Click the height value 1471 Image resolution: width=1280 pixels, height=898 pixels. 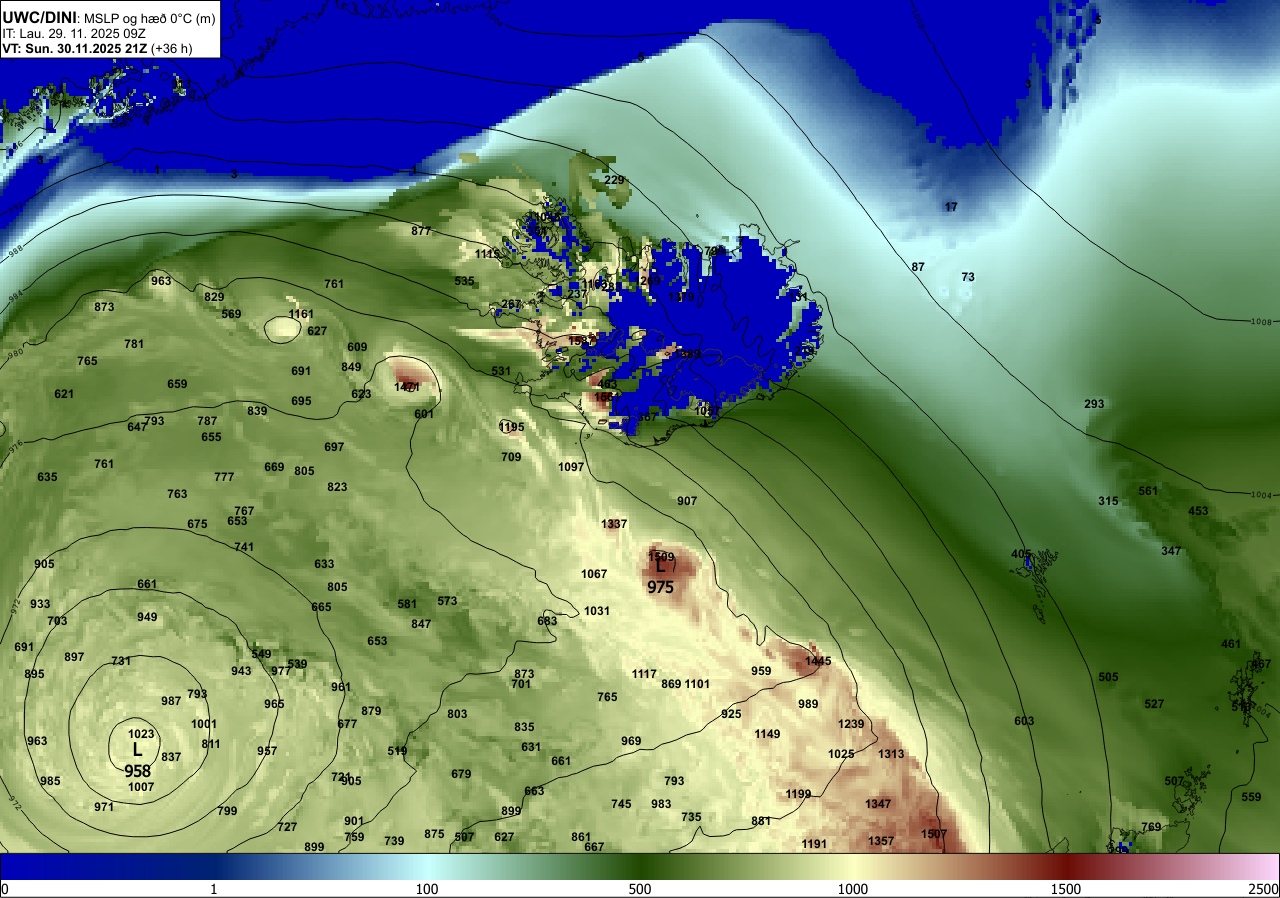pyautogui.click(x=407, y=387)
